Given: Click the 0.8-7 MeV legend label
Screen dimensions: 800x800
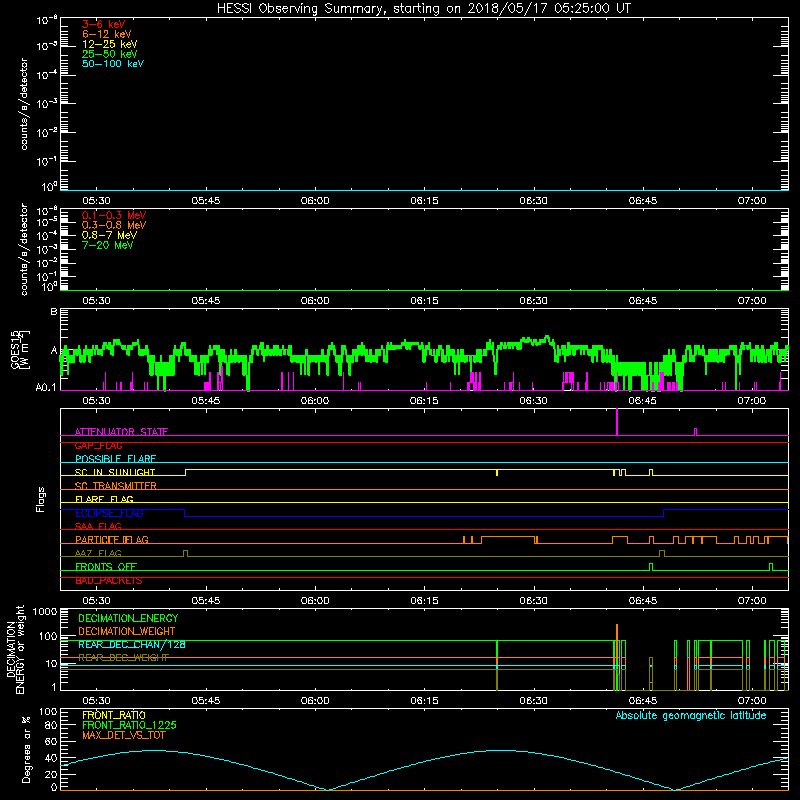Looking at the screenshot, I should (109, 235).
